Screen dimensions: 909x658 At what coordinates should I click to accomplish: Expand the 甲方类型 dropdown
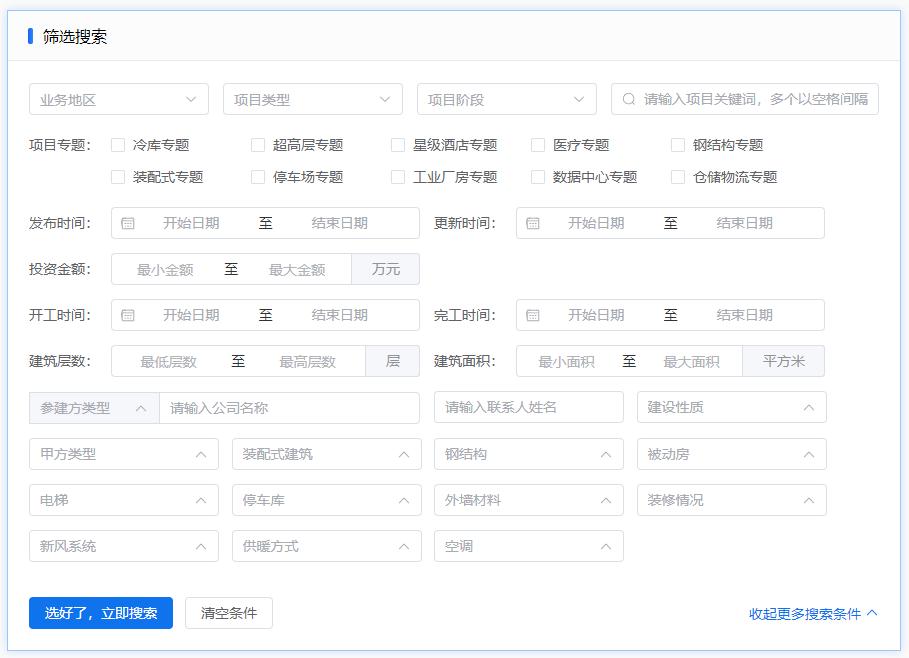pyautogui.click(x=123, y=453)
